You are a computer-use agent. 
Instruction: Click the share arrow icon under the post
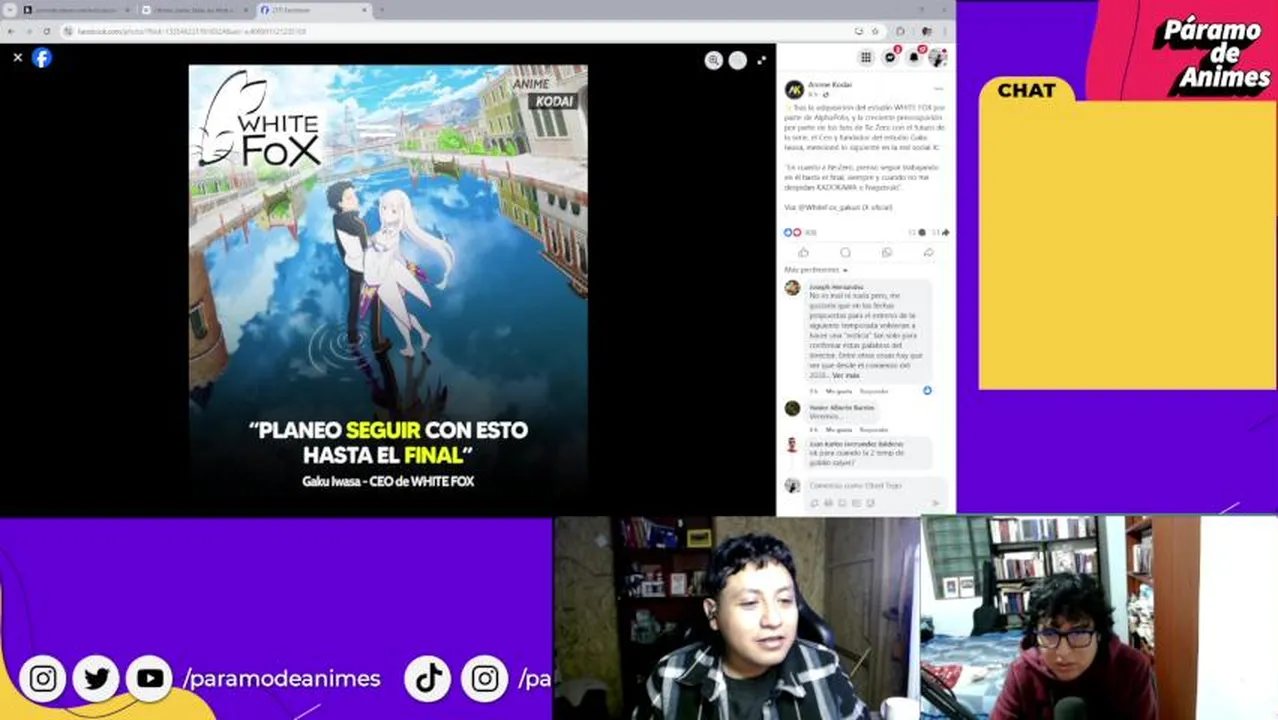point(928,252)
